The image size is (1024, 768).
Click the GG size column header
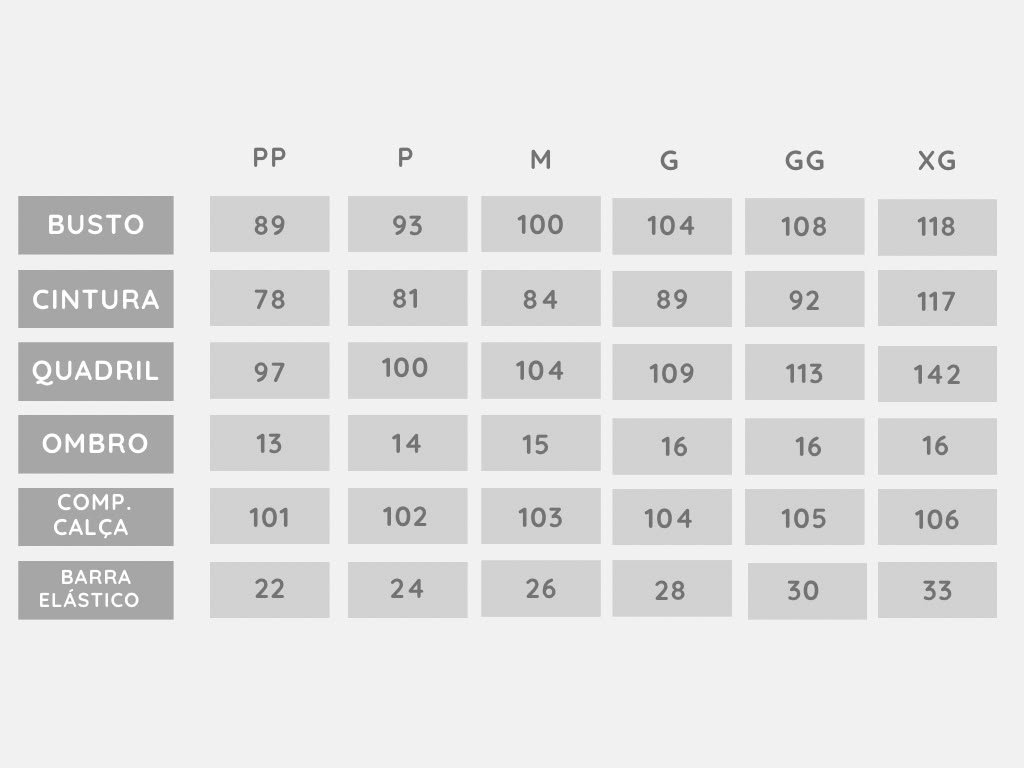(805, 161)
